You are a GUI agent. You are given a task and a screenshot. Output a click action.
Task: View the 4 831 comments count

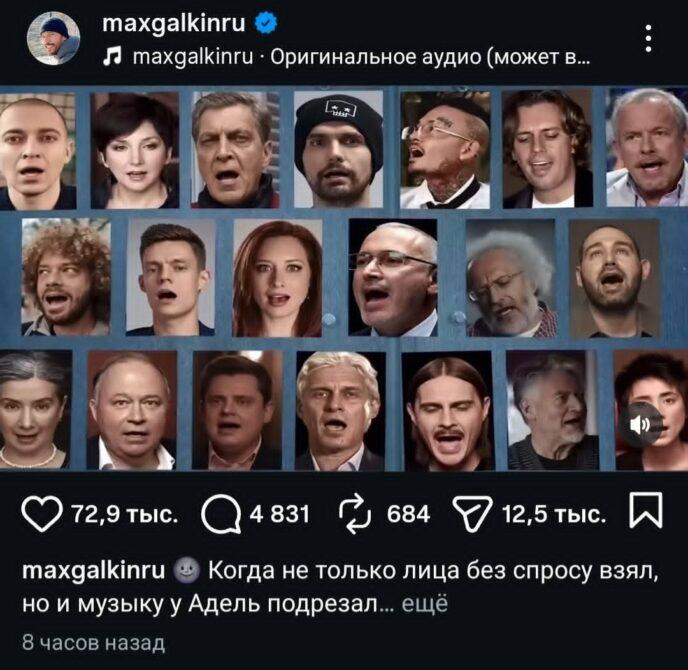(280, 514)
